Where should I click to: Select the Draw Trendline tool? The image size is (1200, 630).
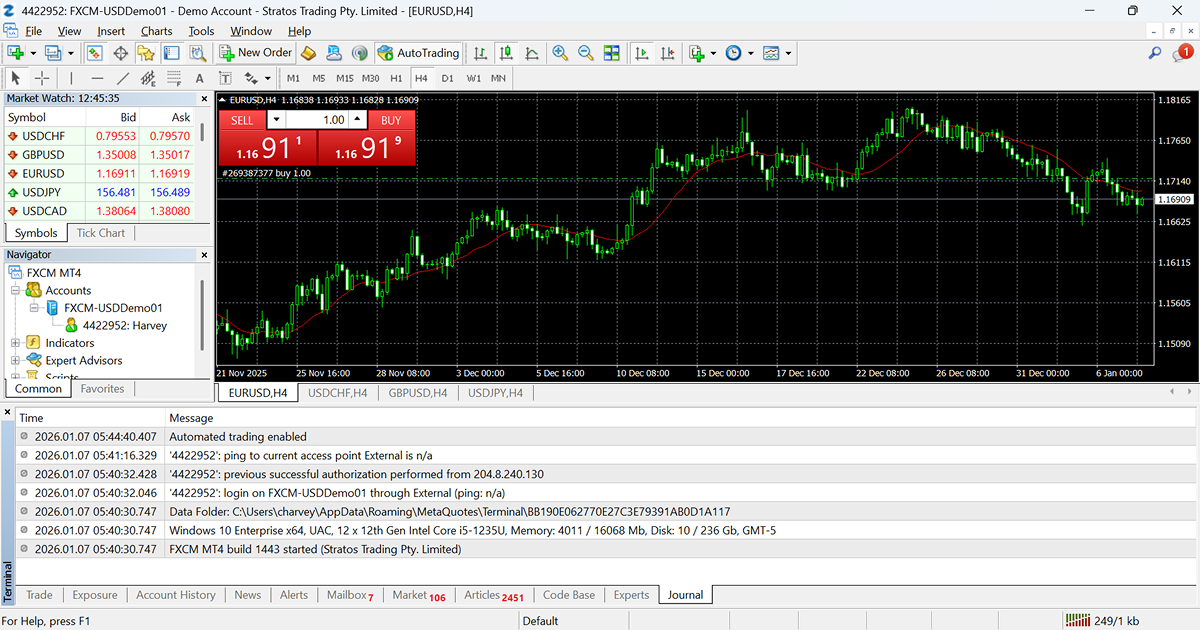click(123, 78)
